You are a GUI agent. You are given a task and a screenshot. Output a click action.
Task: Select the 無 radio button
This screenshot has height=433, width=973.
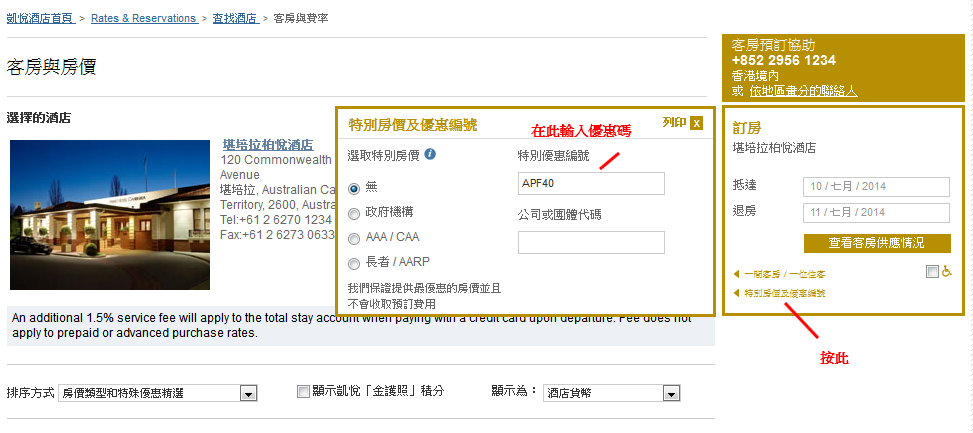(x=353, y=187)
